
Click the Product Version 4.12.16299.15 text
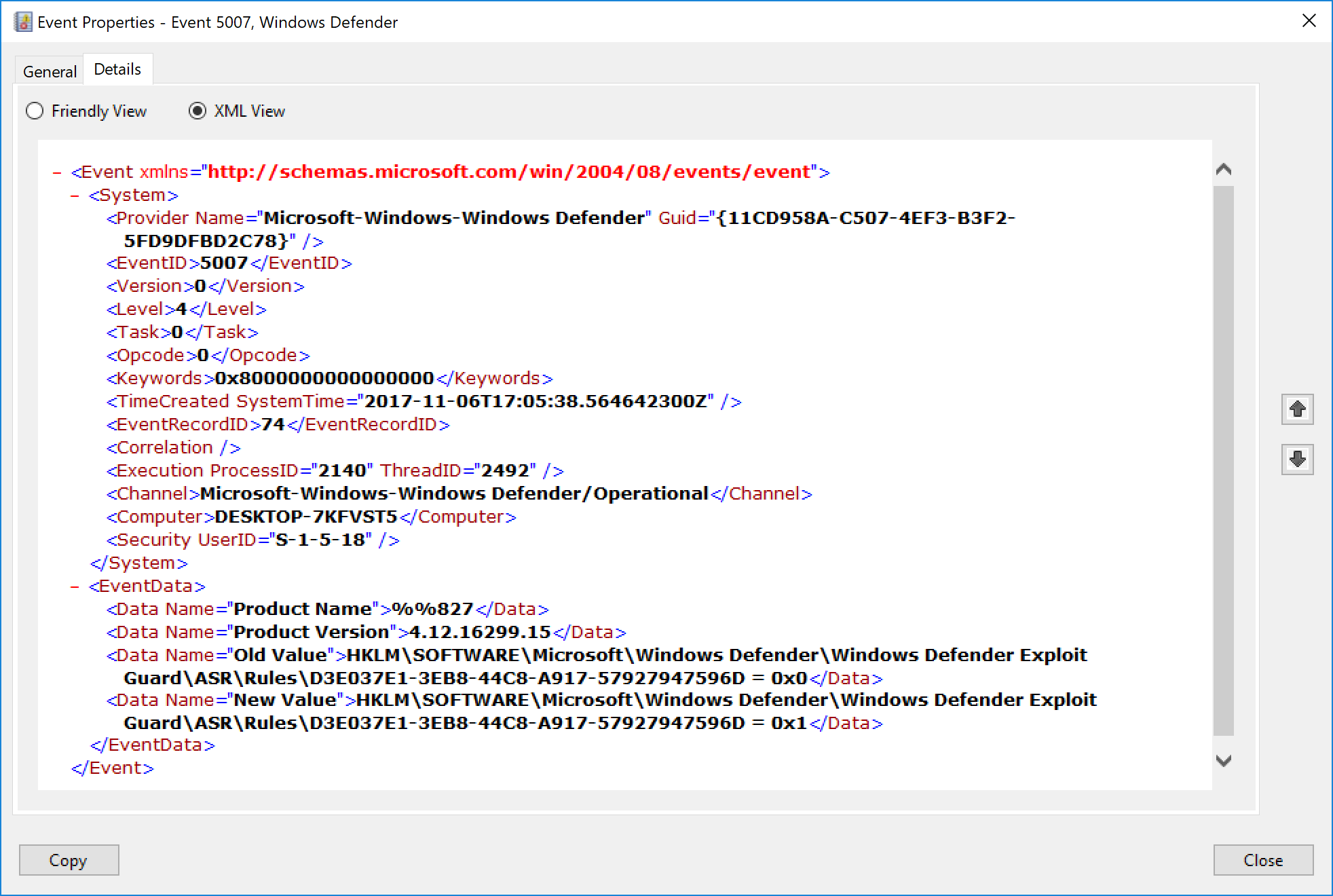pyautogui.click(x=480, y=633)
